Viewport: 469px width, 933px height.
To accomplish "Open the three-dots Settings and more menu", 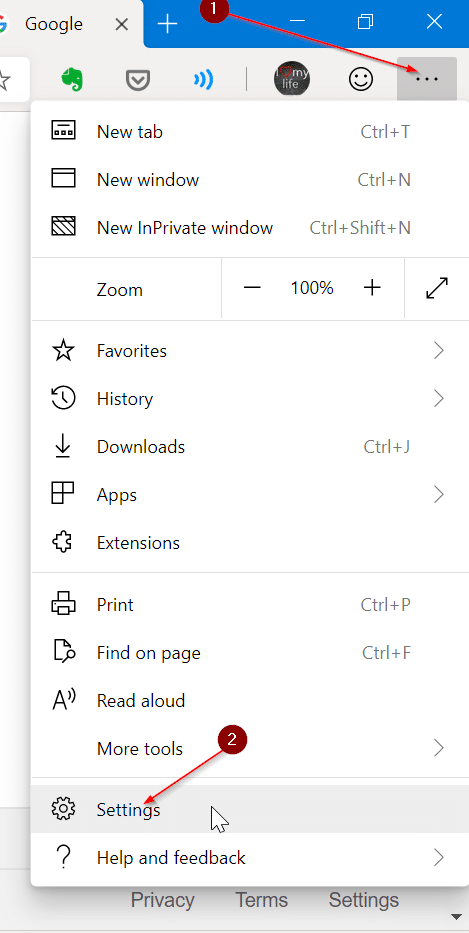I will (427, 79).
